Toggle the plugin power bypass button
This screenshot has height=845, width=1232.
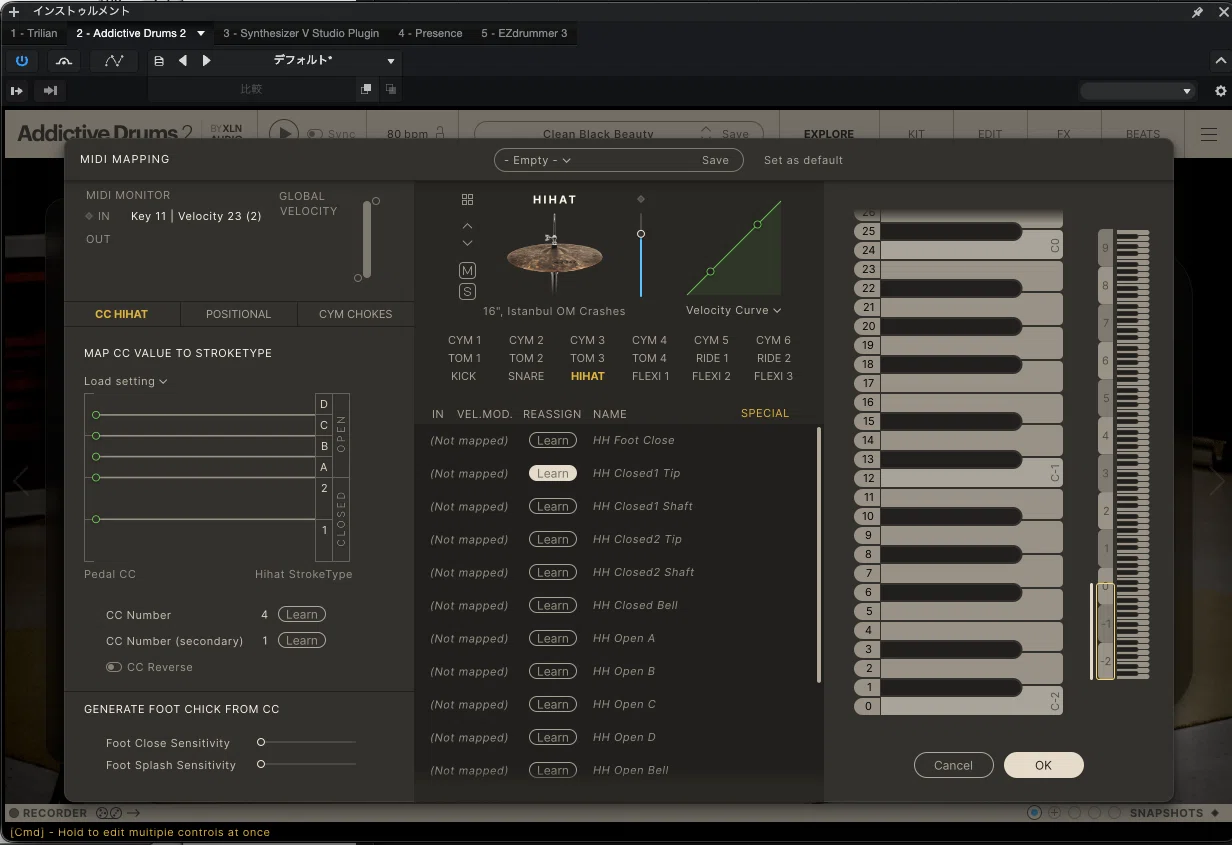[22, 61]
